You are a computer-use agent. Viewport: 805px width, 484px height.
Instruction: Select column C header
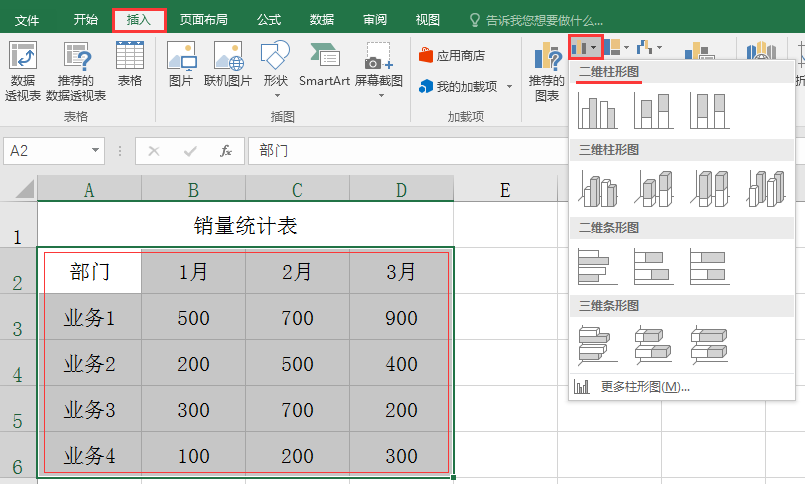(297, 189)
